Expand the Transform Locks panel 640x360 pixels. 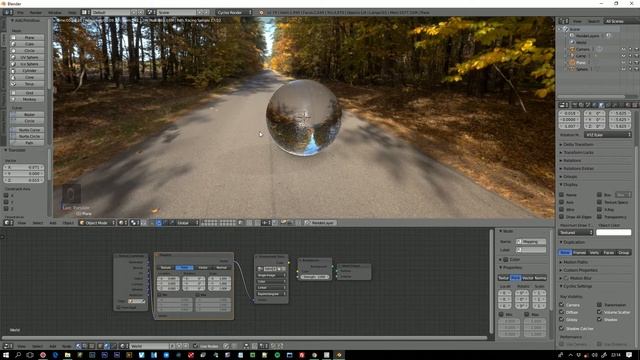click(578, 152)
